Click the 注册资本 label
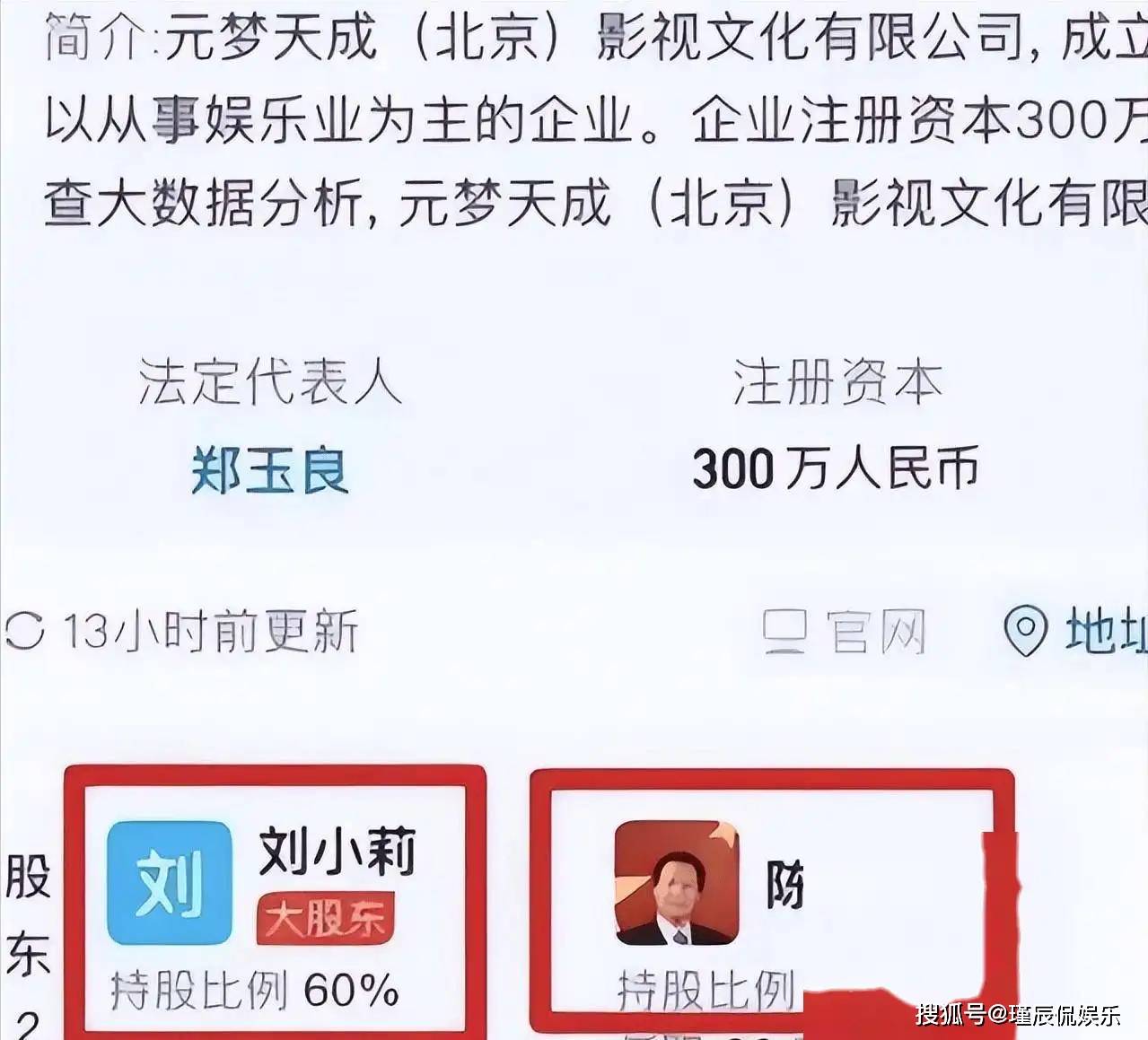This screenshot has height=1040, width=1148. point(837,382)
